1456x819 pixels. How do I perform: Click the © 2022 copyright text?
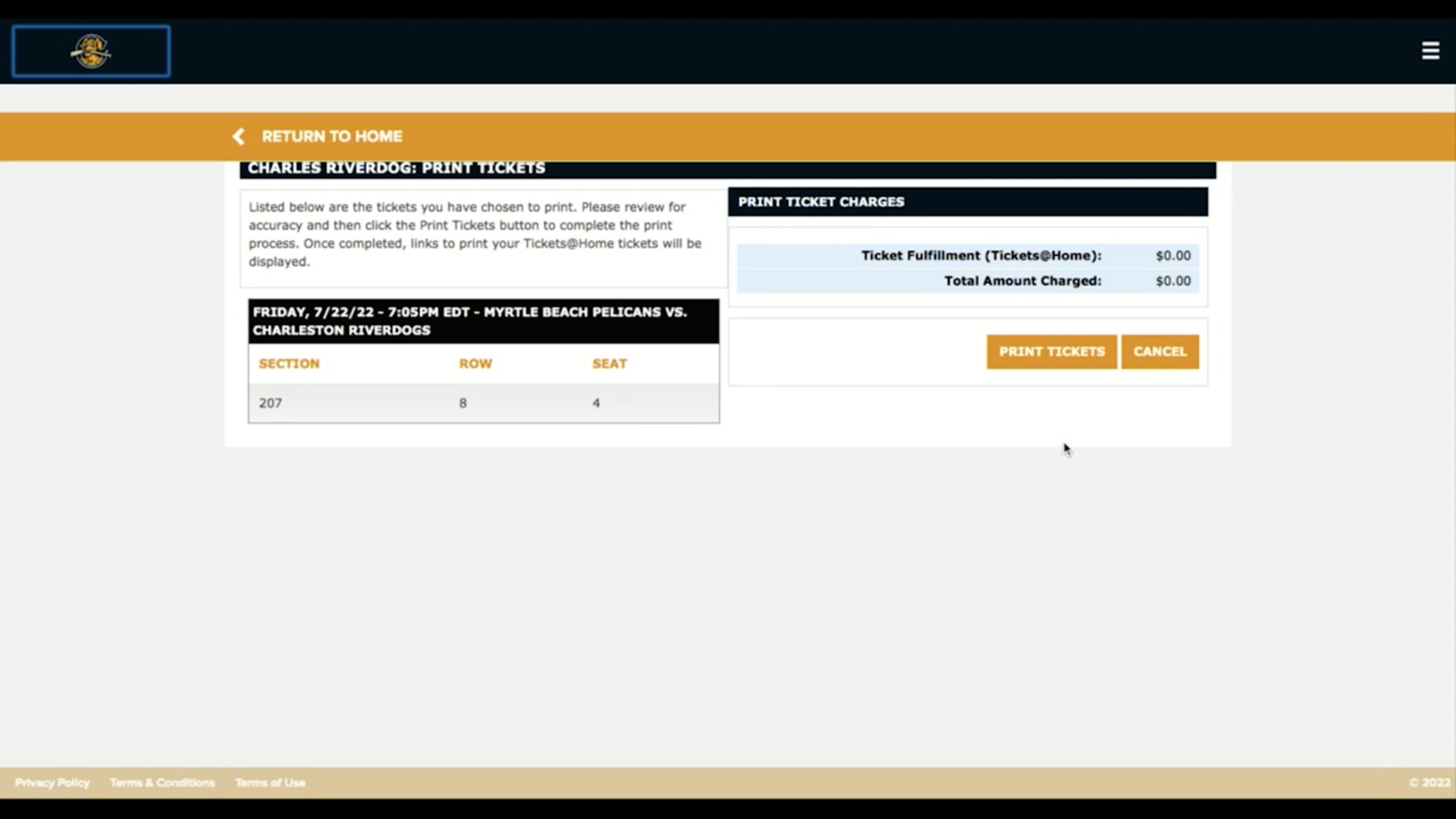pyautogui.click(x=1429, y=783)
